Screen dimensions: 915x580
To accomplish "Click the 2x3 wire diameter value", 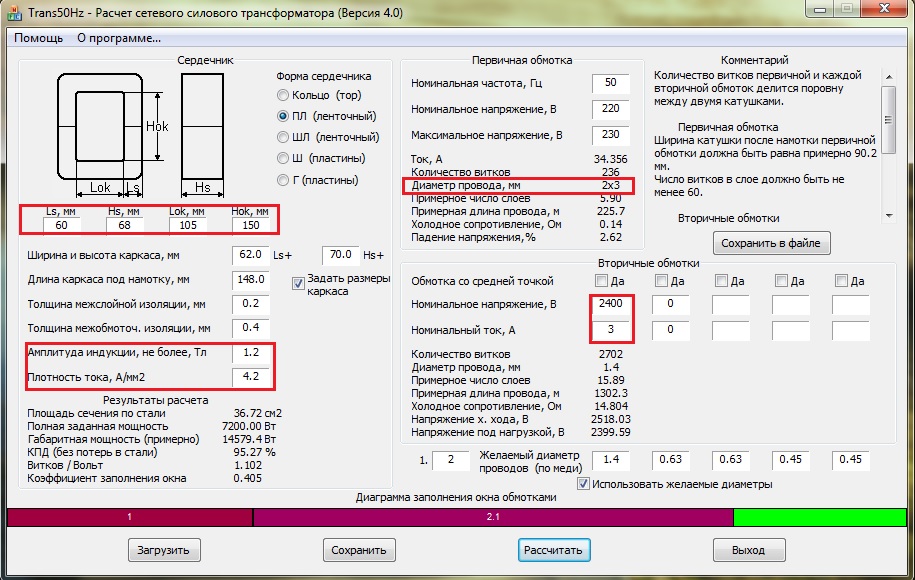I will (x=610, y=186).
